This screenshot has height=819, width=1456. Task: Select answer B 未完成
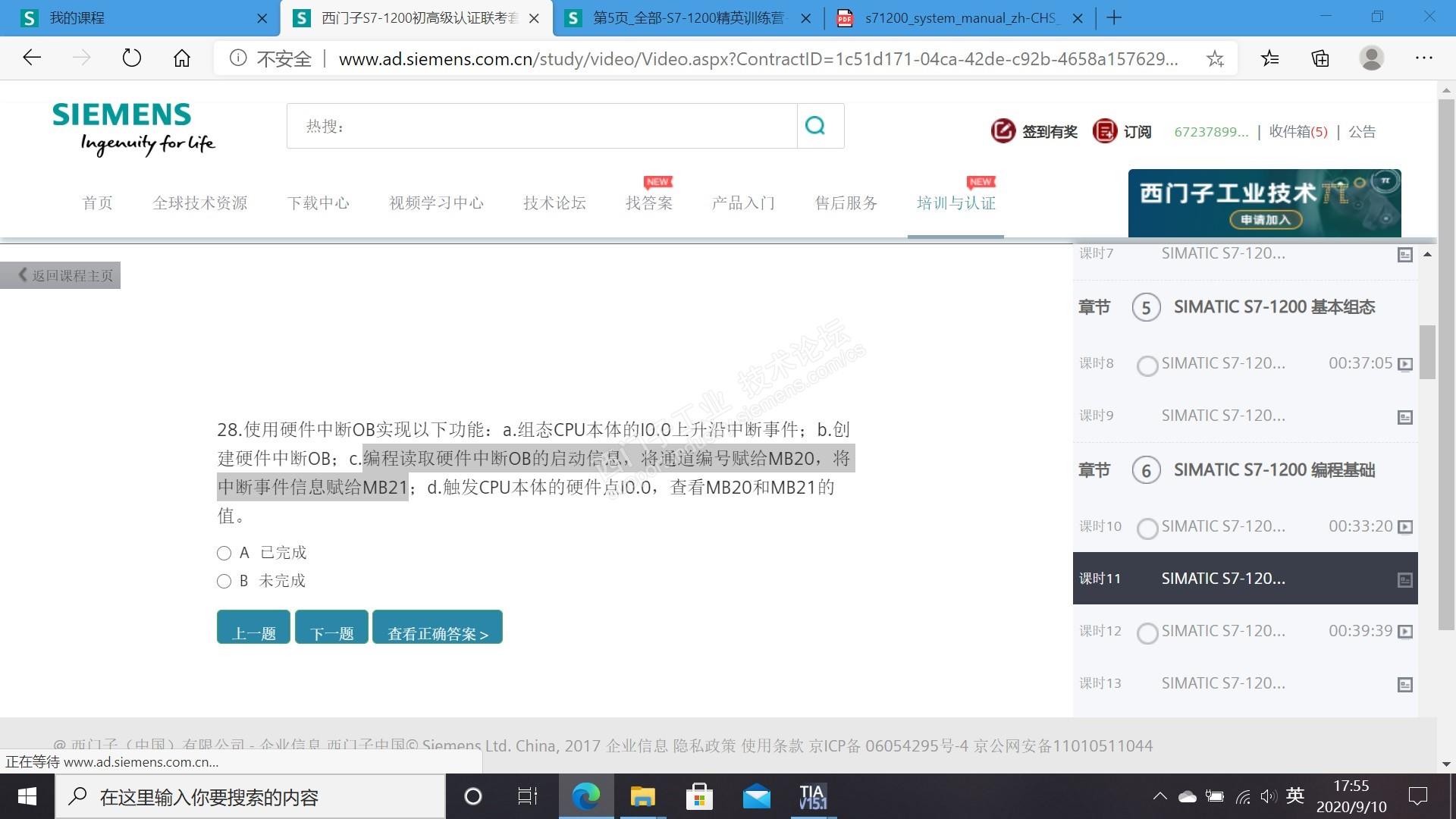tap(224, 581)
